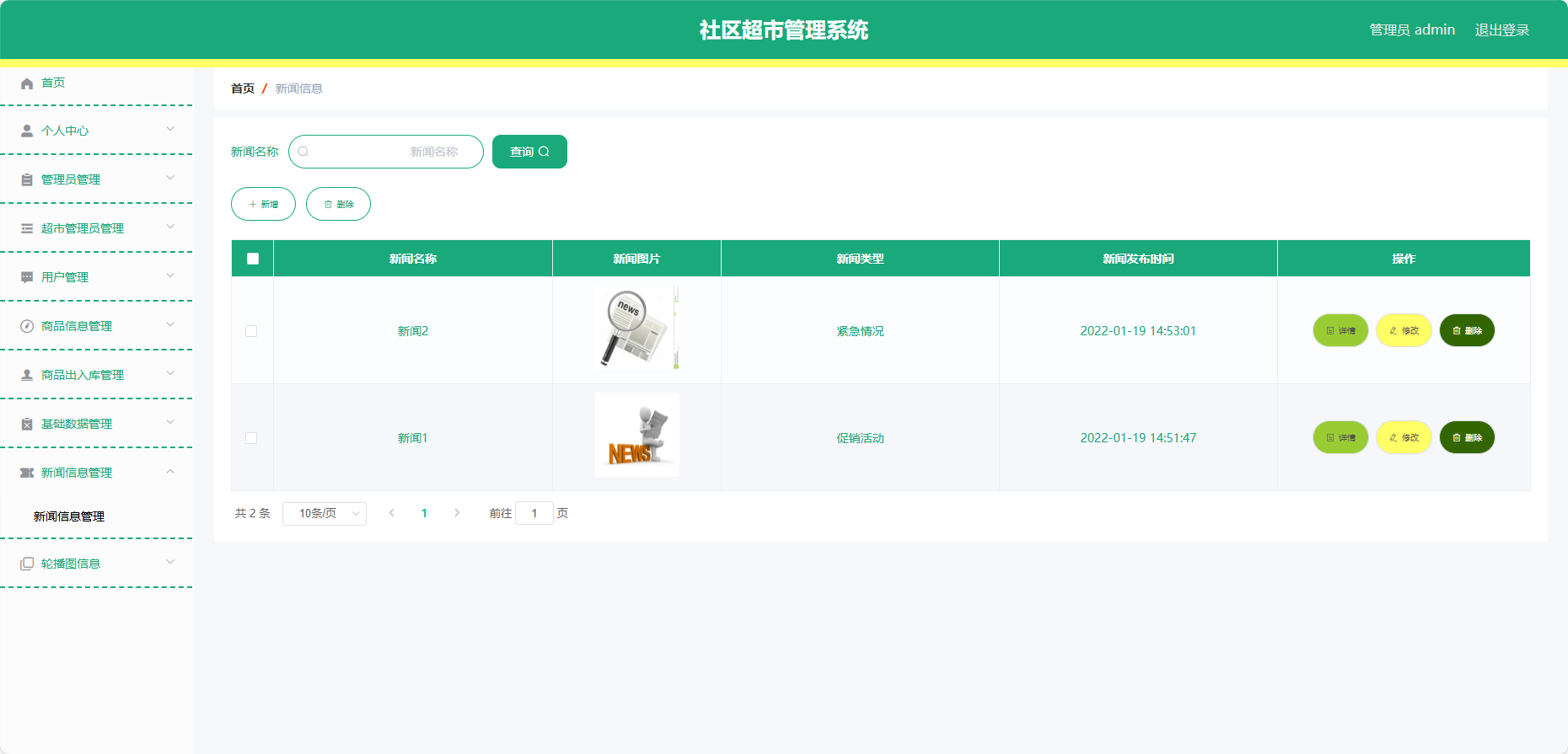
Task: Click the clipboard-x icon for 基础数据管理
Action: [x=27, y=425]
